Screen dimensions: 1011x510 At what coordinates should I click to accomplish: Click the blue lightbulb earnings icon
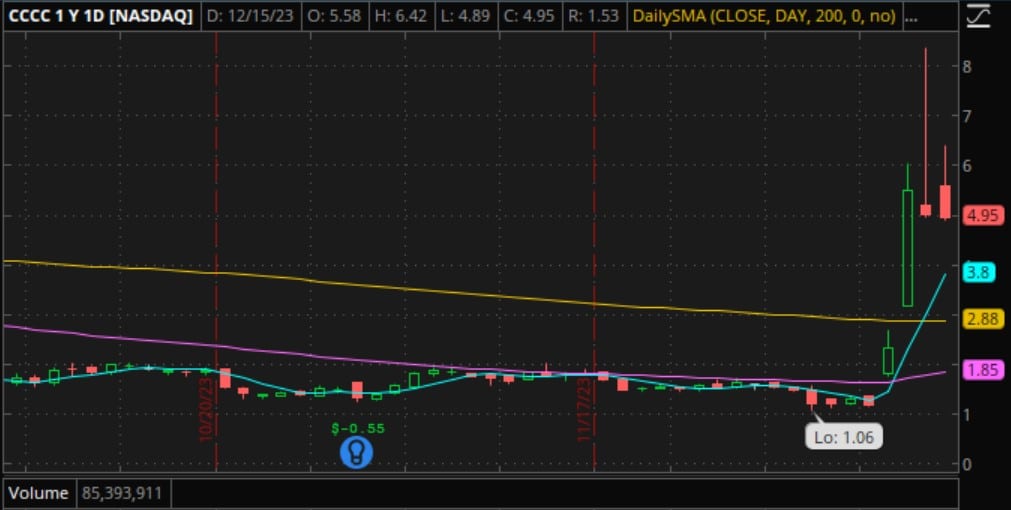click(x=356, y=452)
